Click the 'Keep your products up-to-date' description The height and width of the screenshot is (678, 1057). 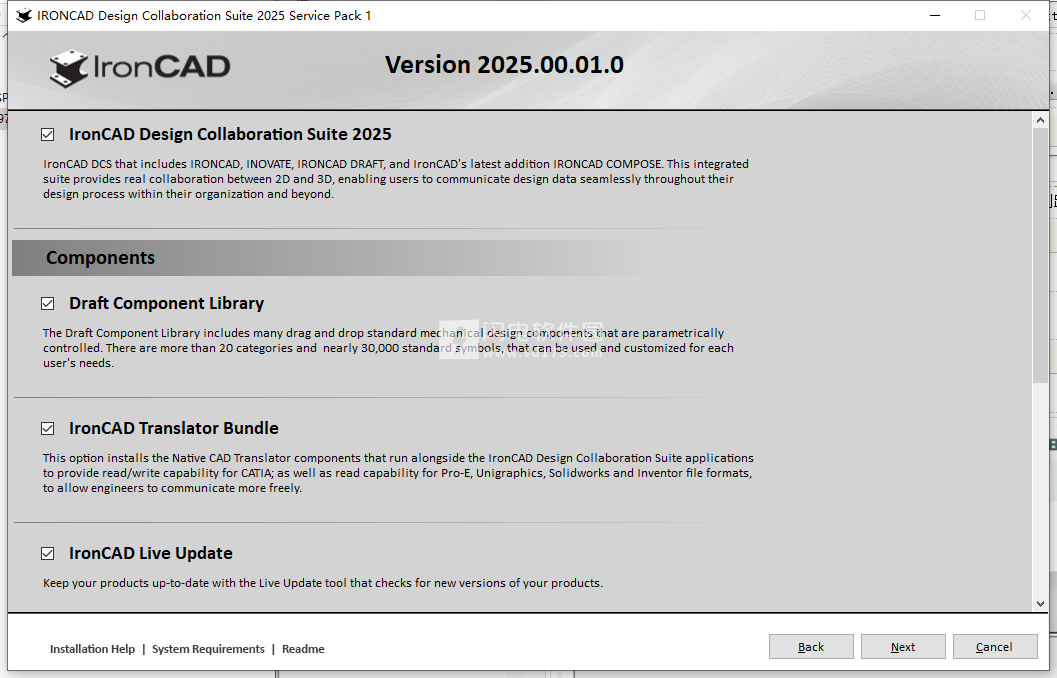[323, 583]
